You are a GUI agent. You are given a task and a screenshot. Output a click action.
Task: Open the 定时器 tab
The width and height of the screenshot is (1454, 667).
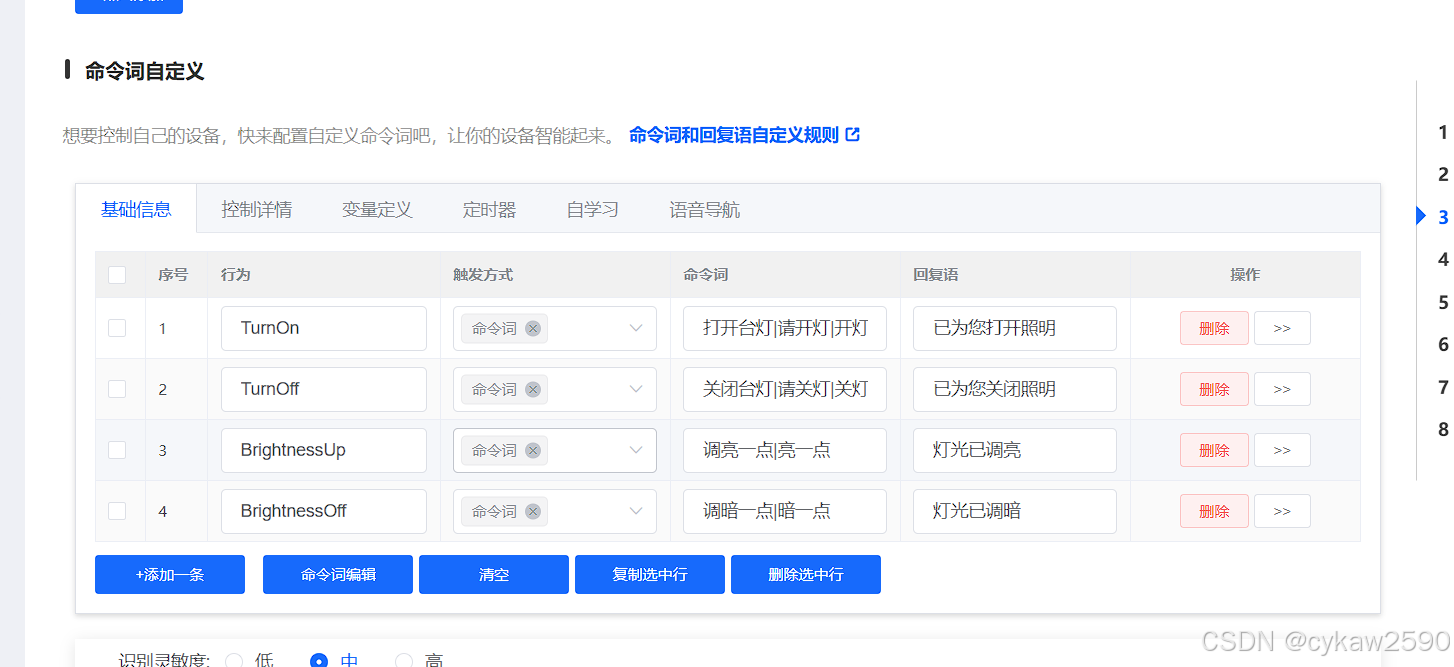tap(490, 210)
